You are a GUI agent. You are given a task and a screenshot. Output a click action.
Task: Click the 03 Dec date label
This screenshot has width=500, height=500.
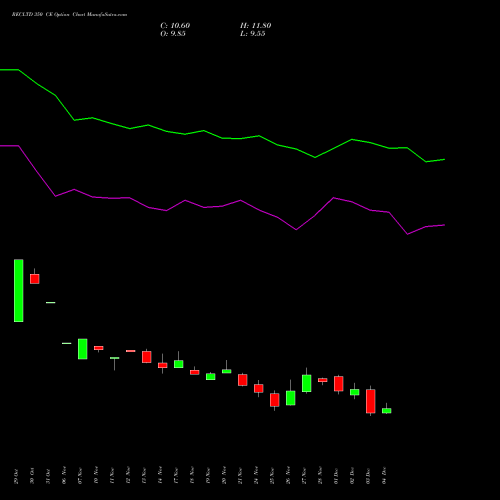(368, 476)
